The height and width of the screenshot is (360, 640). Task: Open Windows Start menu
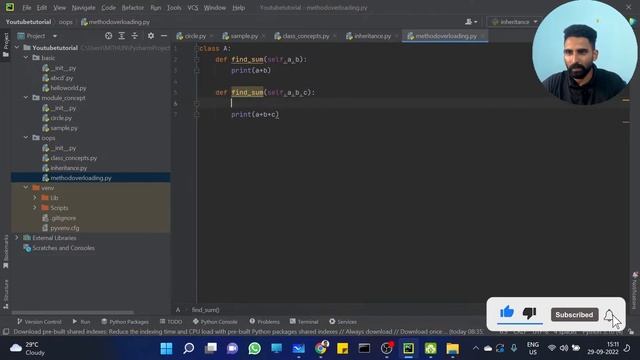166,349
